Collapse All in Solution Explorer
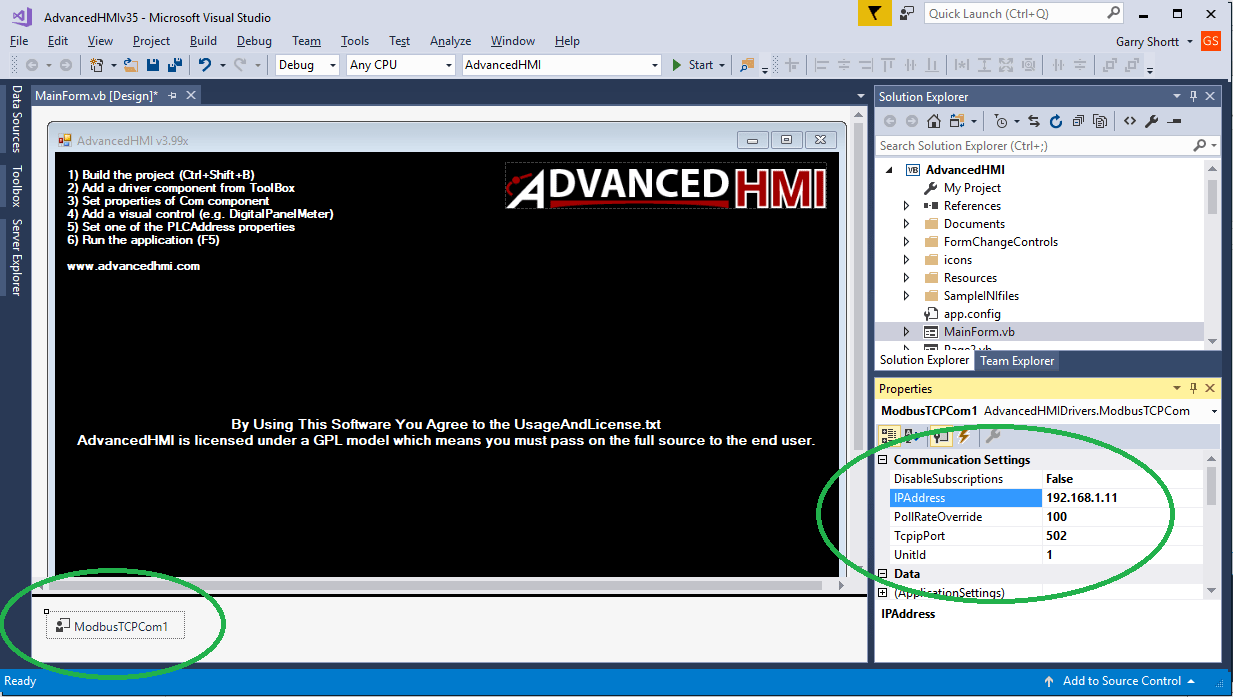The image size is (1233, 697). (x=1078, y=121)
